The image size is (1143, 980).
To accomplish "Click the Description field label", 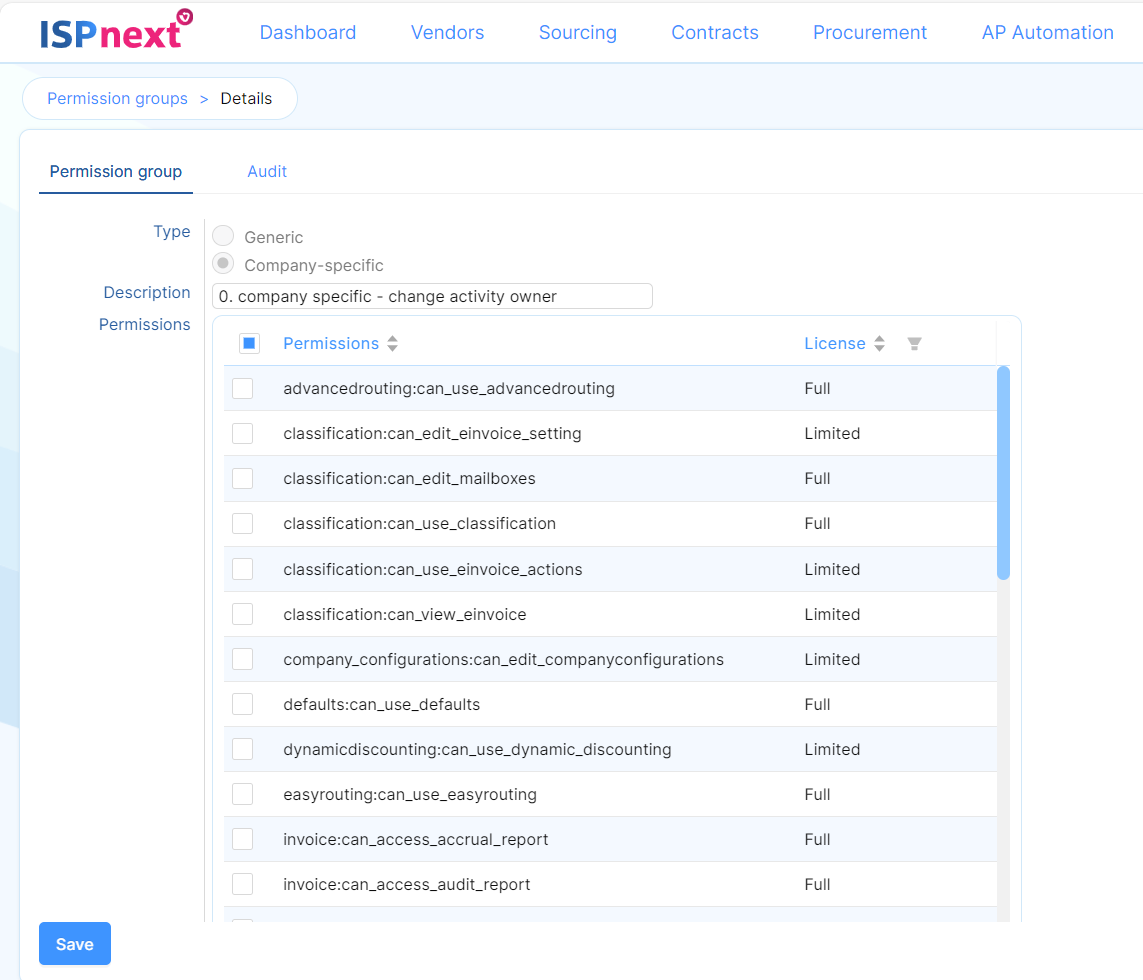I will [x=147, y=292].
